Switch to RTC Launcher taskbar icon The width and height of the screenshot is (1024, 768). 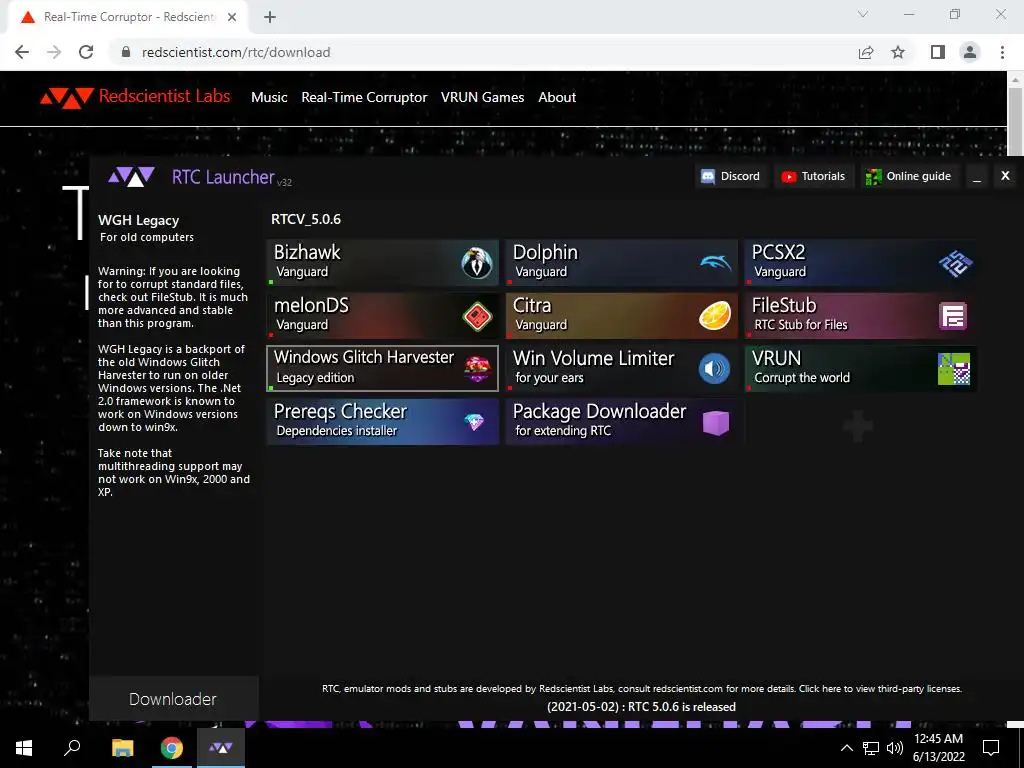tap(221, 748)
